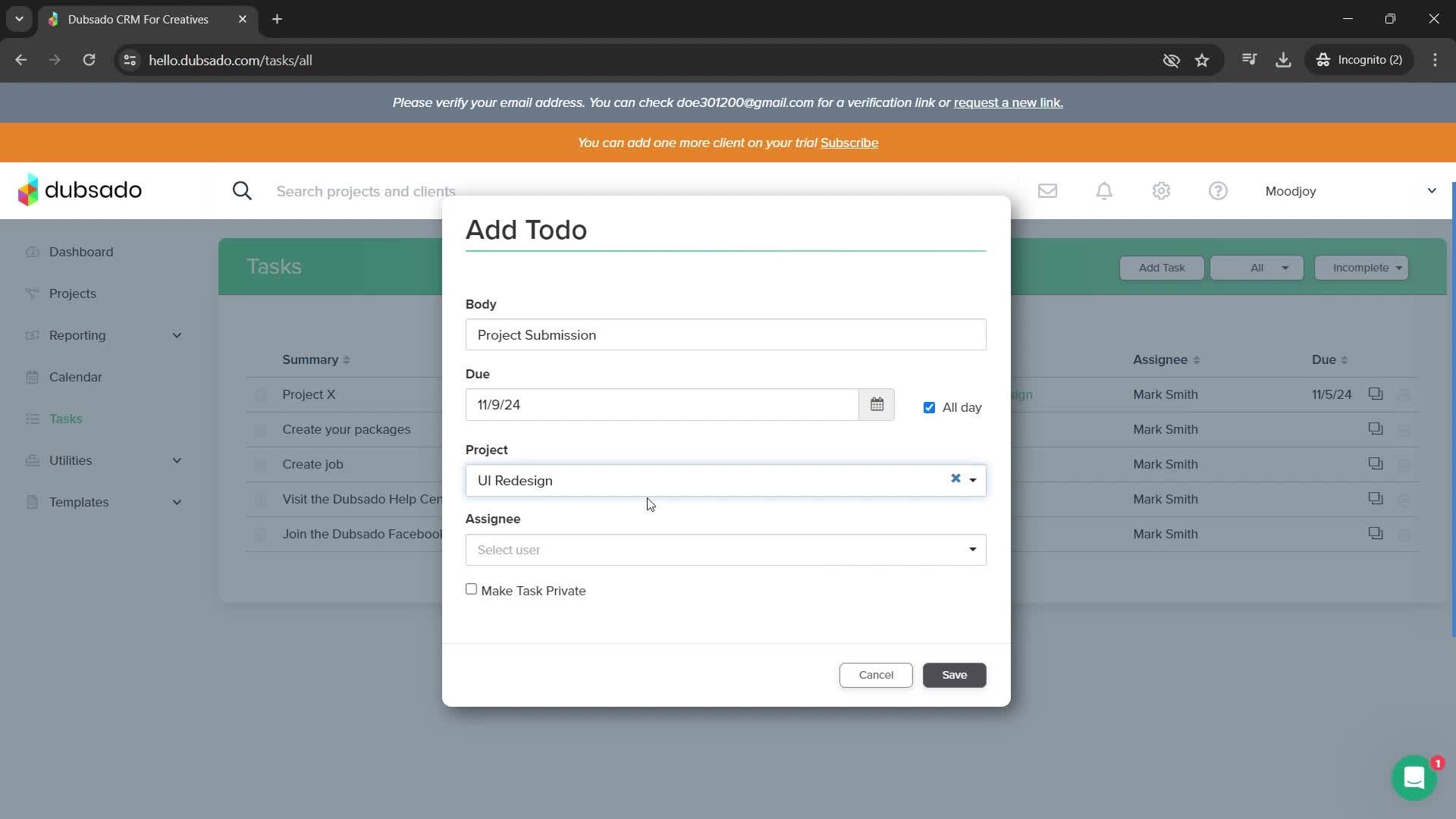Reload the page
Viewport: 1456px width, 819px height.
89,60
